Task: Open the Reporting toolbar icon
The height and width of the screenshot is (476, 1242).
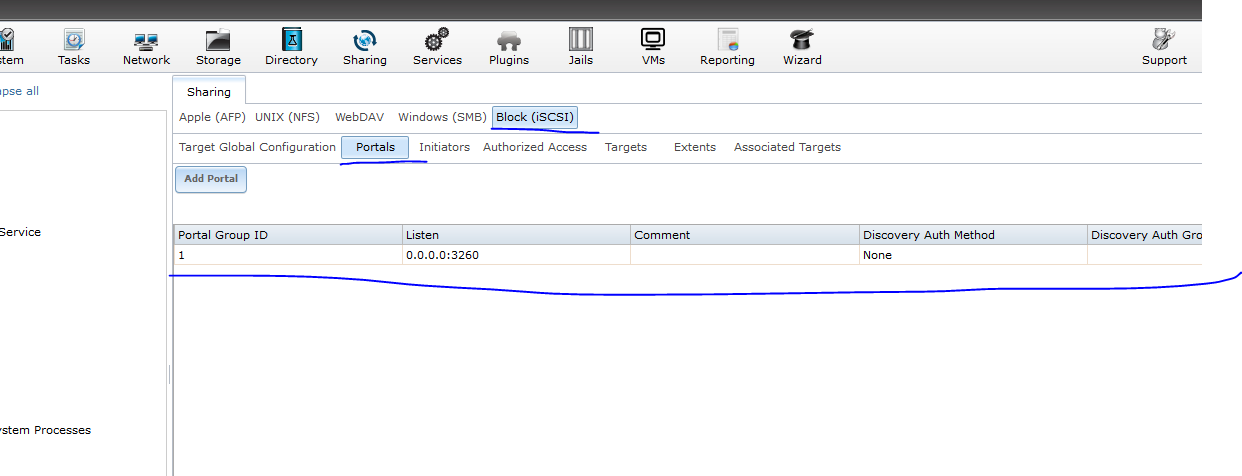Action: coord(727,47)
